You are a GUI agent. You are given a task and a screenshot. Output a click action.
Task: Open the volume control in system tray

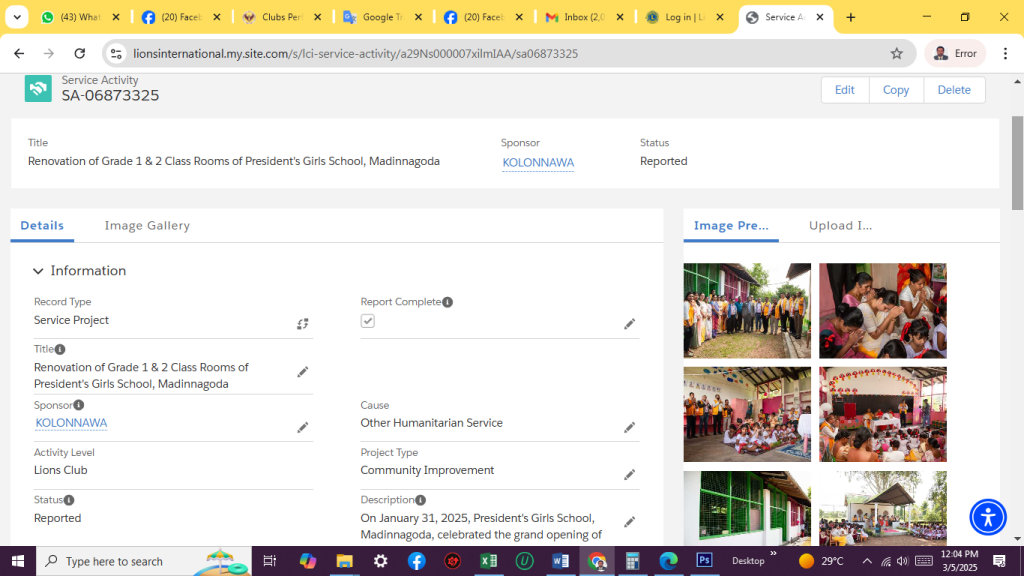tap(903, 561)
